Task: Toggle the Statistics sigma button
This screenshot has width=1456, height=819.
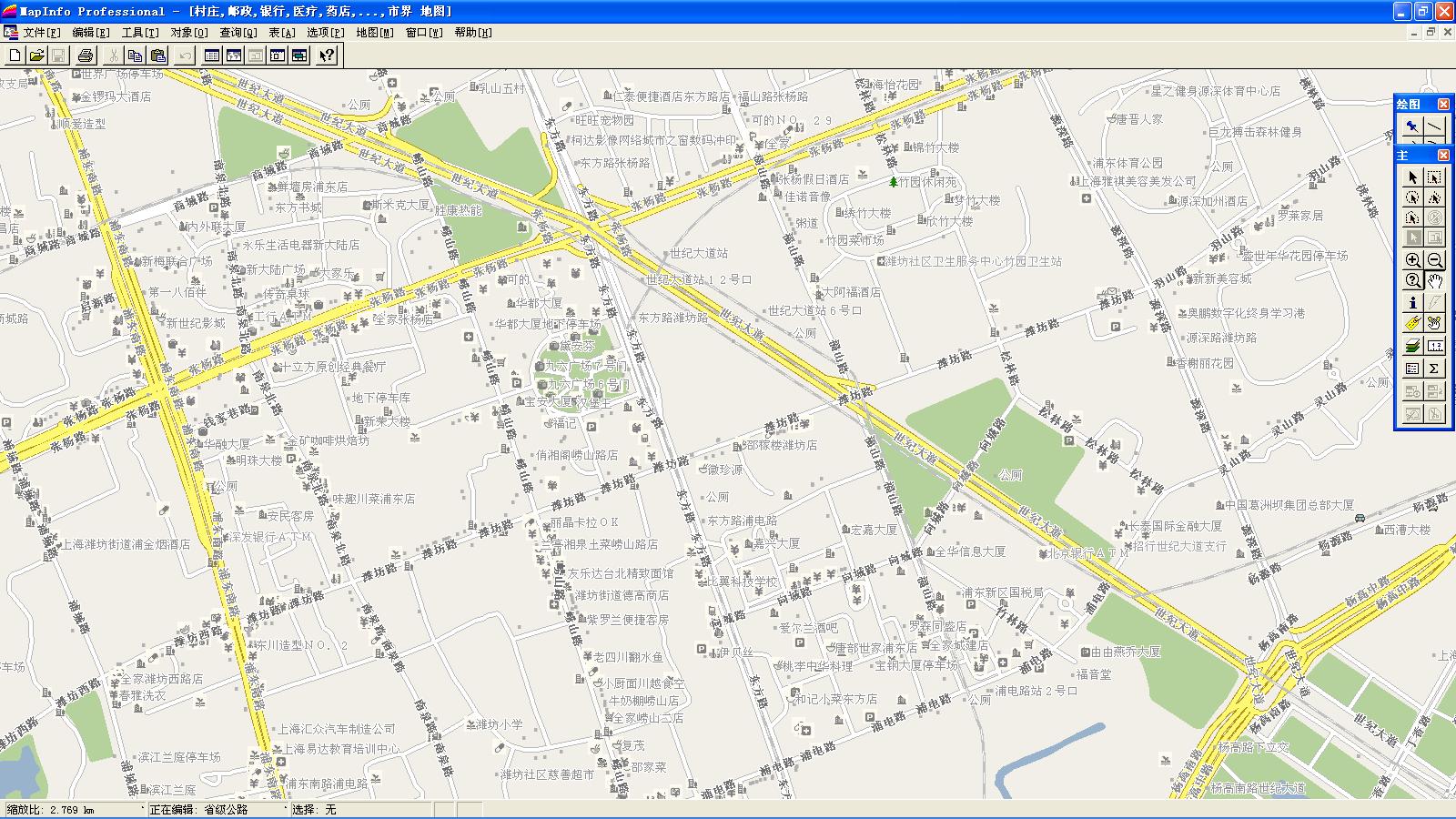Action: pos(1434,368)
